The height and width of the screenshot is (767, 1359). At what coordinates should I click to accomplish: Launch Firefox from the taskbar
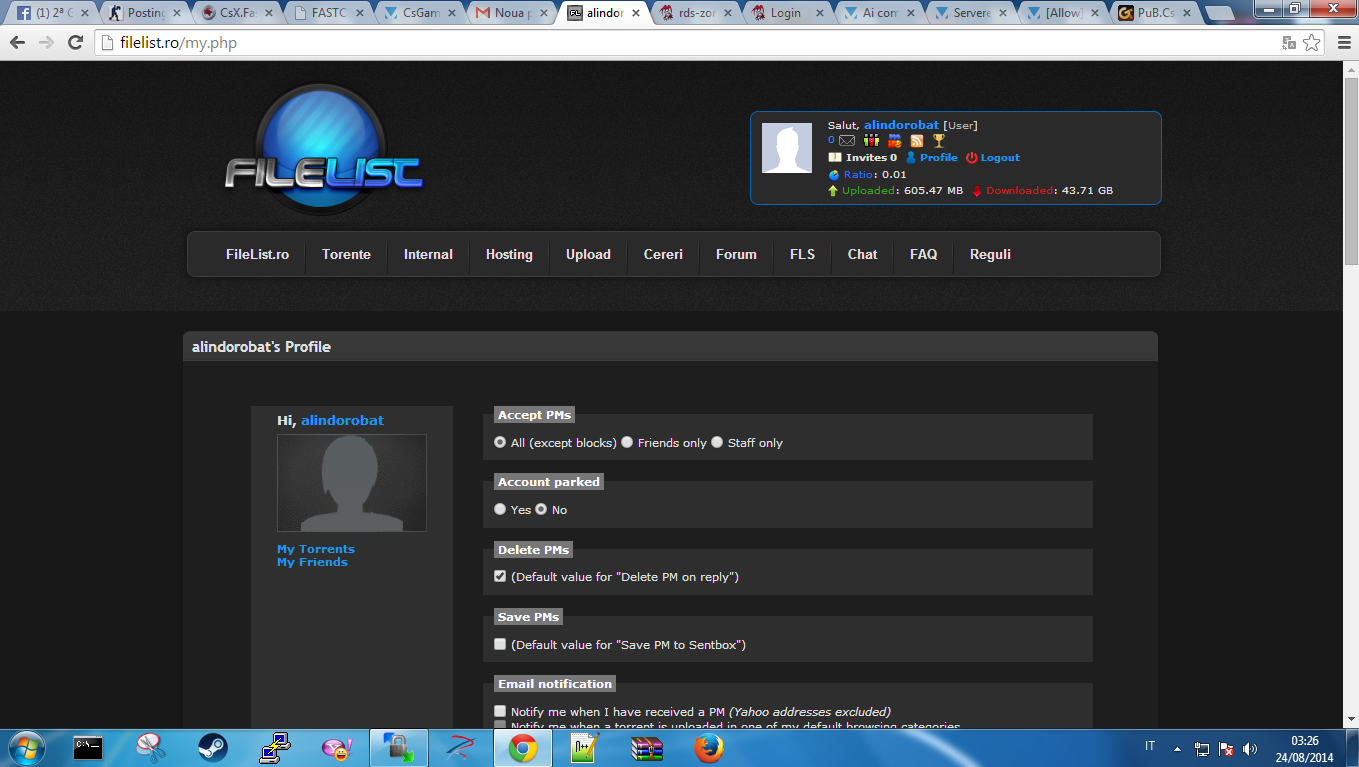click(708, 748)
